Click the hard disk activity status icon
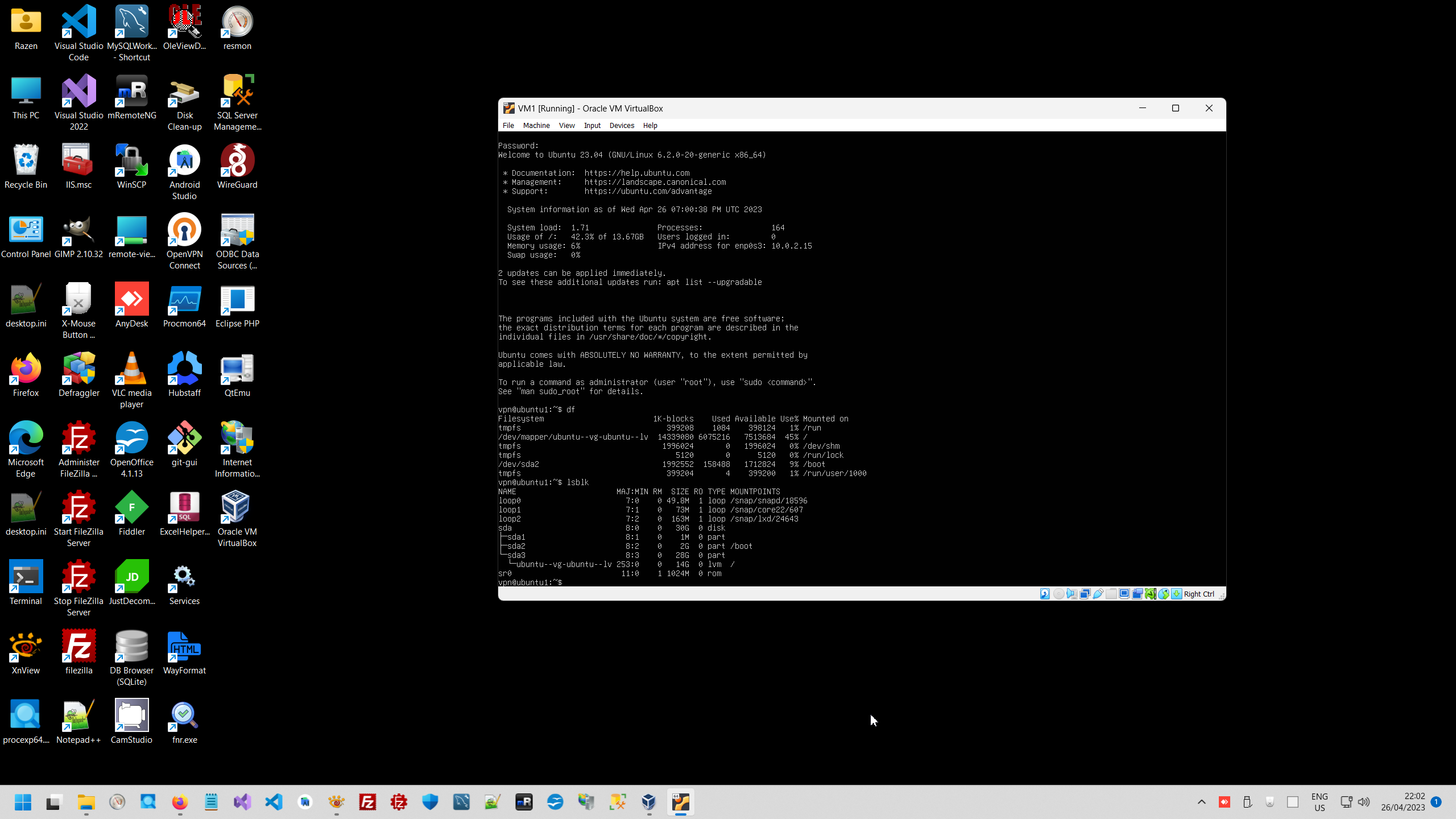Viewport: 1456px width, 819px height. pyautogui.click(x=1045, y=594)
